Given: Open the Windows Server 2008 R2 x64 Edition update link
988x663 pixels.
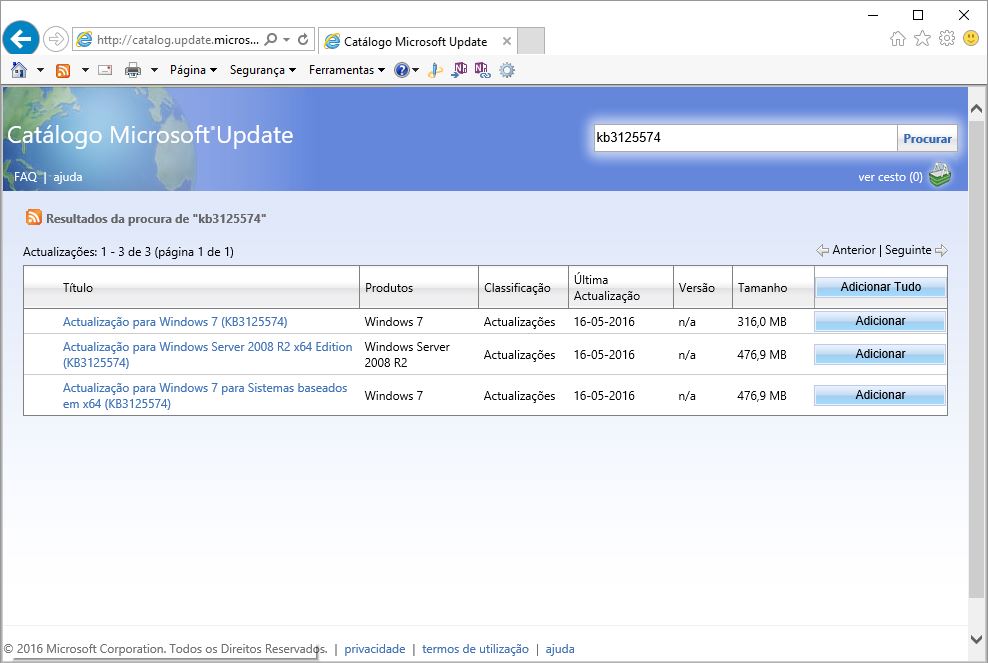Looking at the screenshot, I should (207, 354).
